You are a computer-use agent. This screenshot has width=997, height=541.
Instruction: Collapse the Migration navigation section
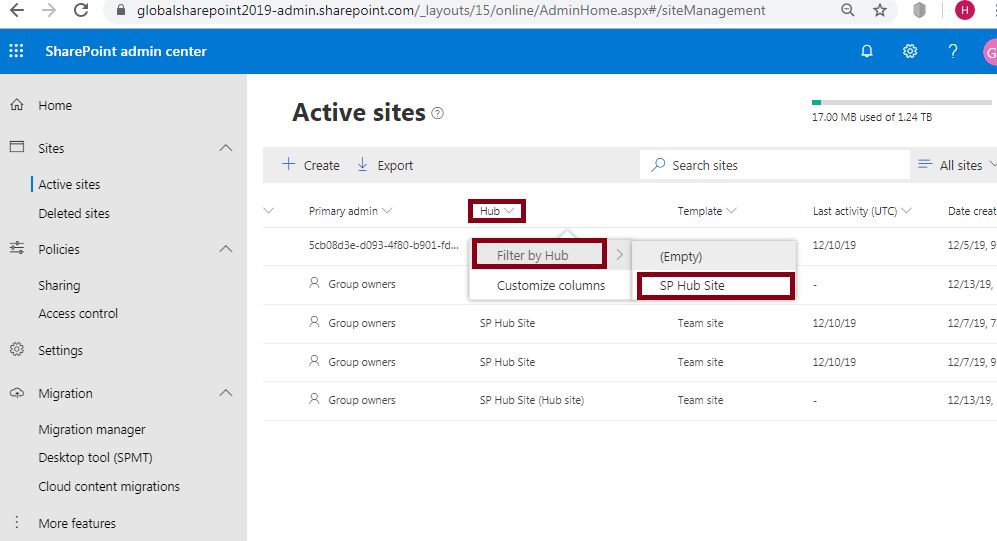tap(226, 393)
